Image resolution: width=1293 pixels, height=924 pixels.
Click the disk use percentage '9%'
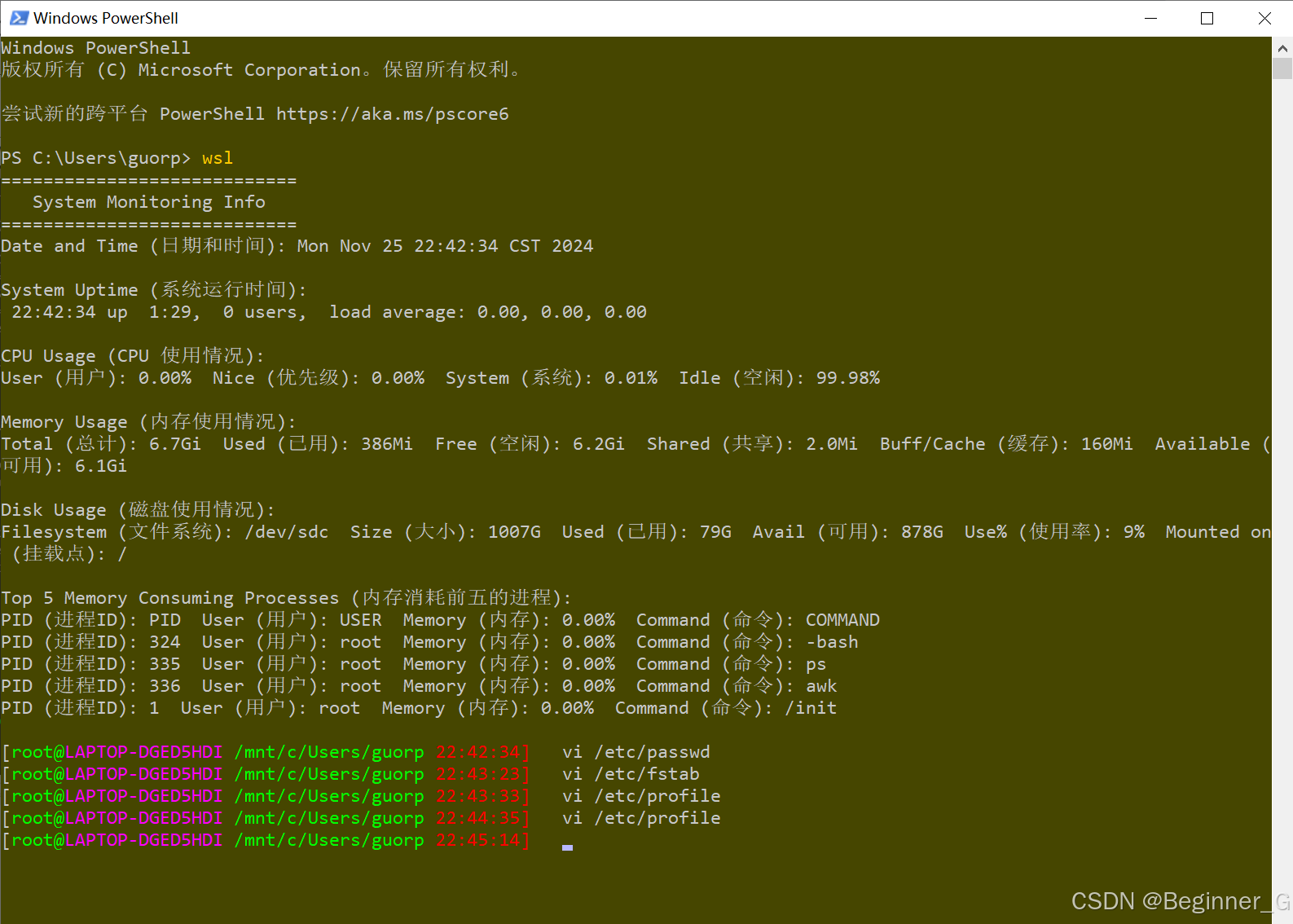1134,532
